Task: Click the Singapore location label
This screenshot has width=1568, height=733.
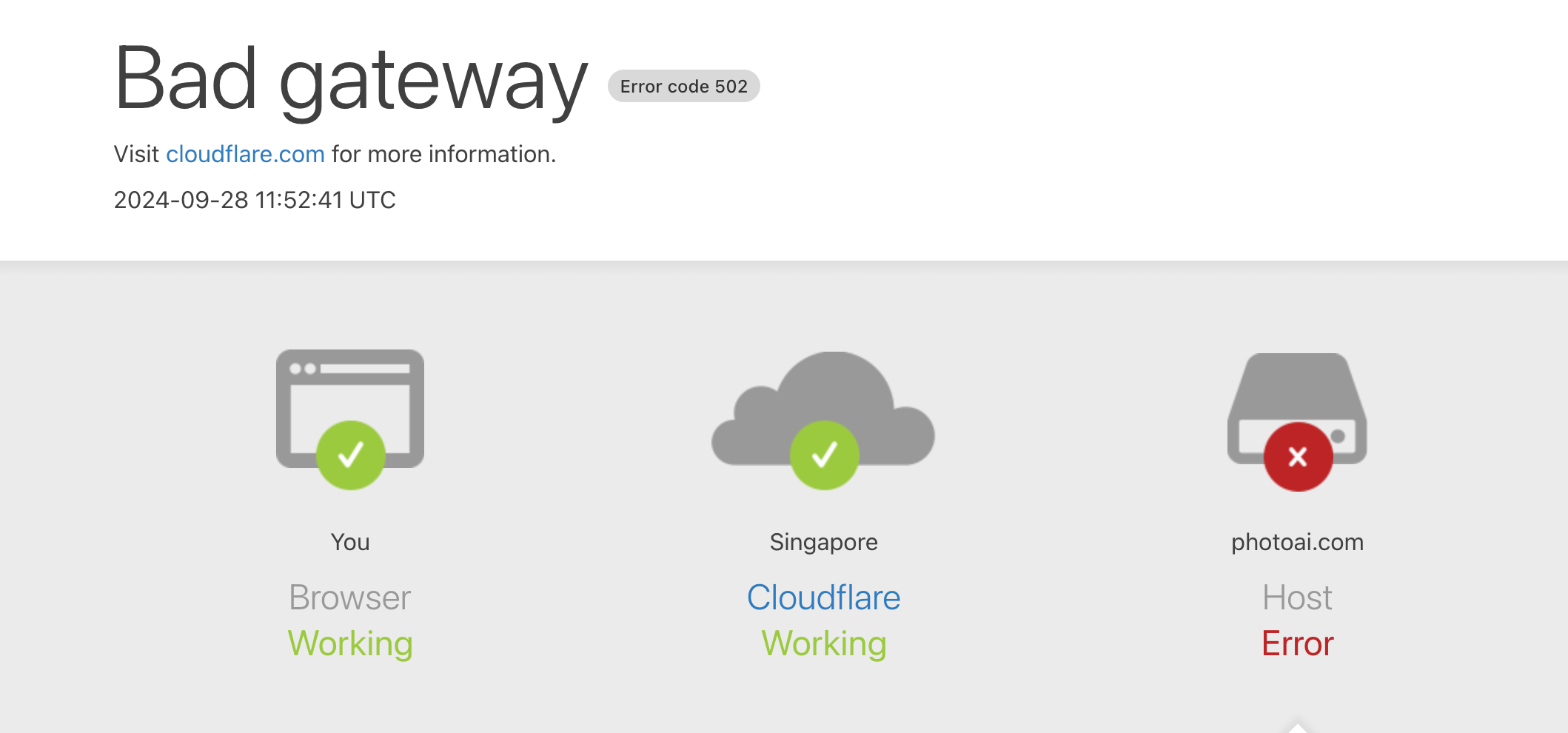Action: [823, 542]
